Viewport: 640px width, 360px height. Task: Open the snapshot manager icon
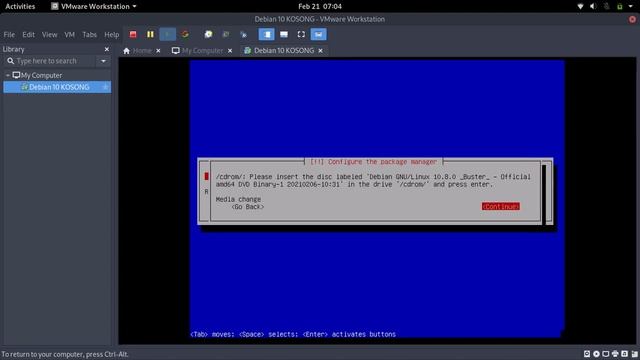(x=243, y=35)
